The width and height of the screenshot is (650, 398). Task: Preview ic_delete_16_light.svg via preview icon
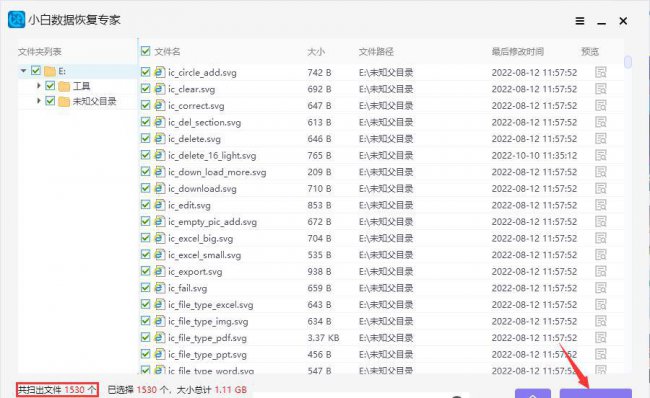(601, 155)
